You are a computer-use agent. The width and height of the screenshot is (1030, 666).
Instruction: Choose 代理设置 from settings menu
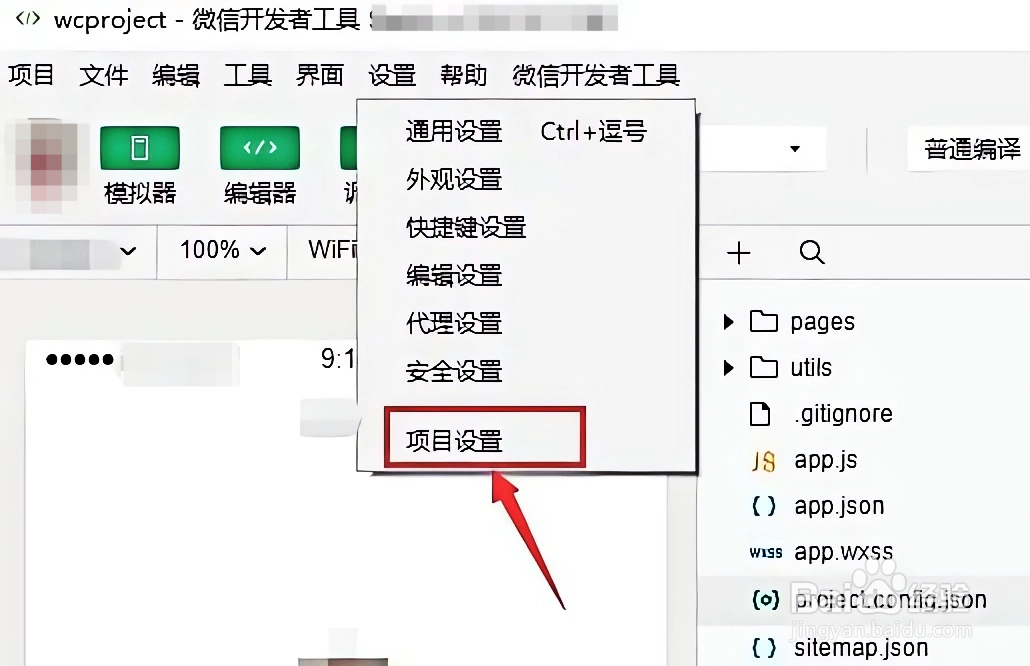526,323
